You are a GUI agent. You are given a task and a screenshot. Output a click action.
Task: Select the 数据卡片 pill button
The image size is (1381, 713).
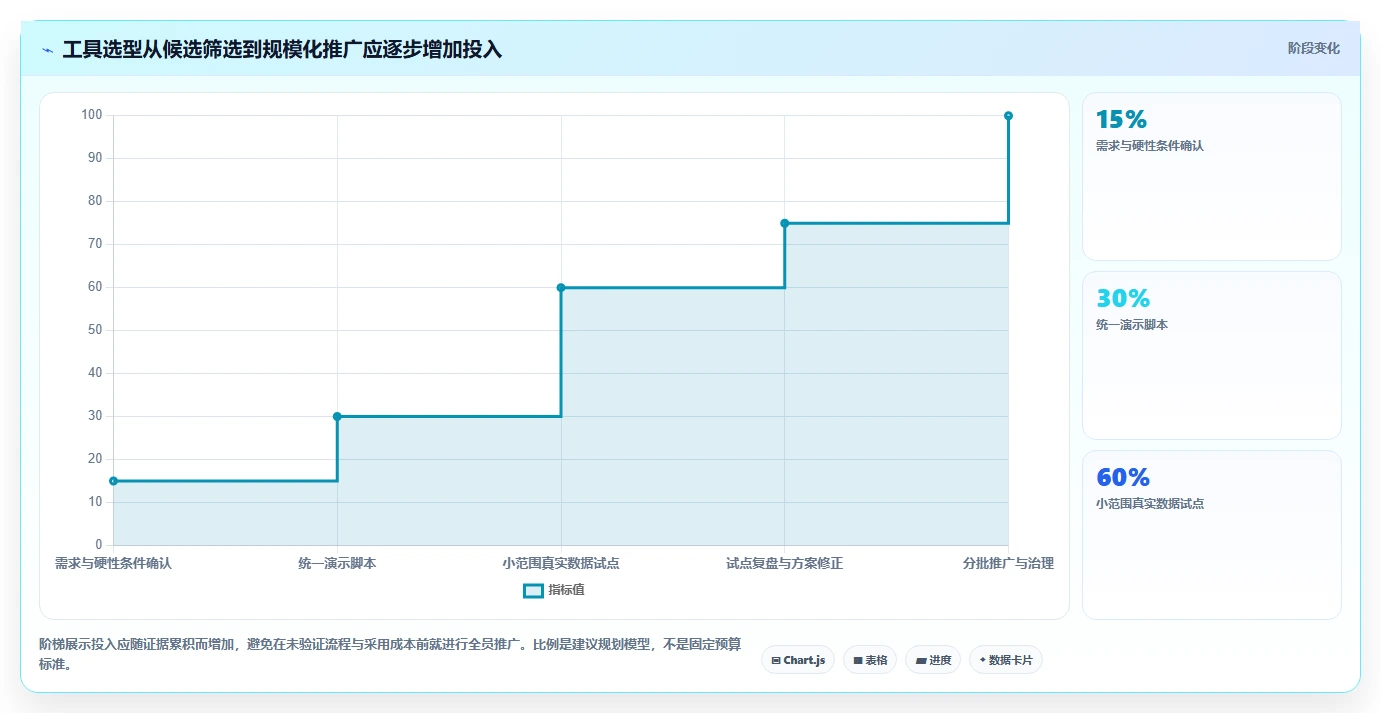pyautogui.click(x=1006, y=660)
